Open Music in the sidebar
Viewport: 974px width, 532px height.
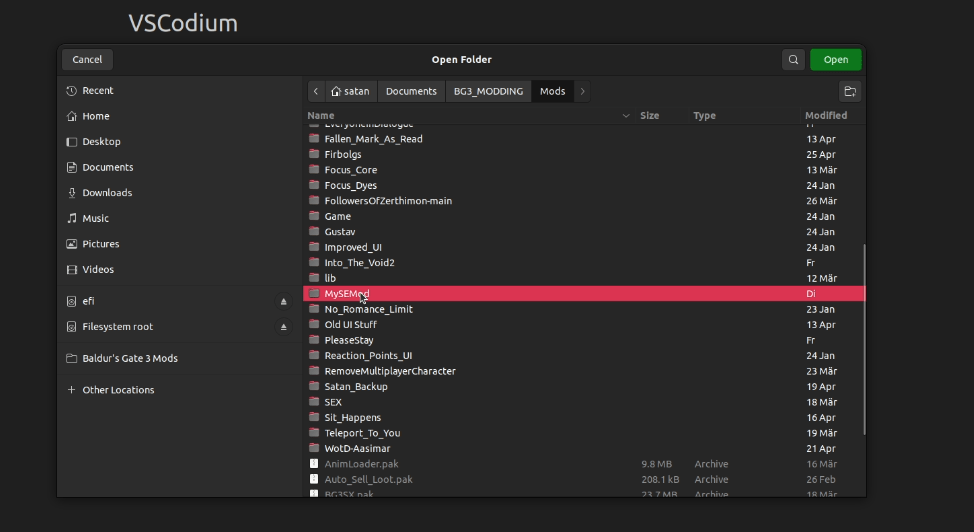click(x=180, y=218)
